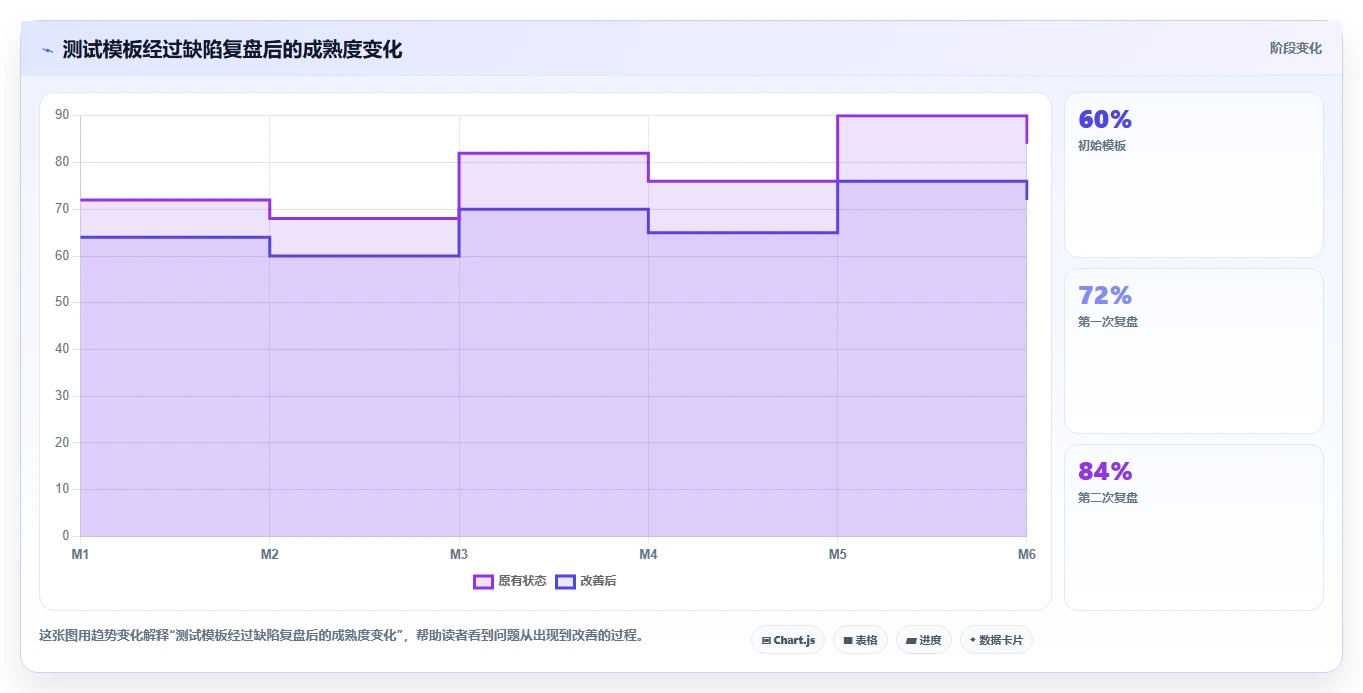Open the 84% 第二次复盘 card

[1194, 527]
